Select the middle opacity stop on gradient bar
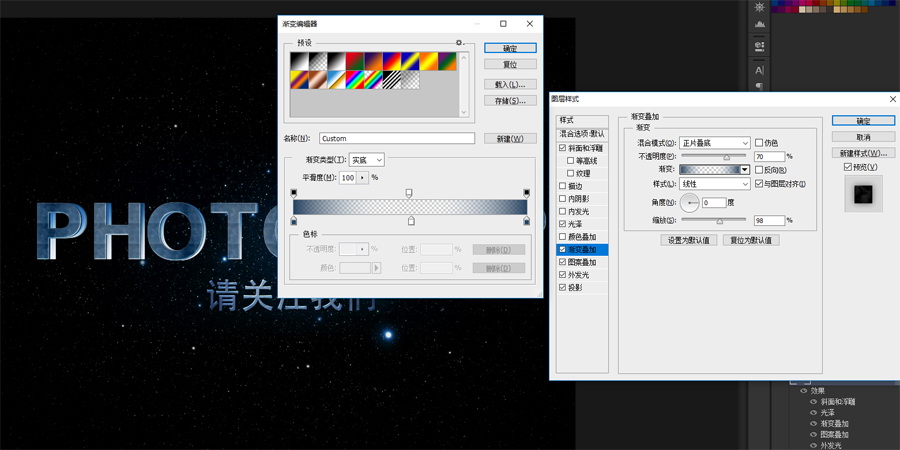Screen dimensions: 900x450 tap(409, 193)
